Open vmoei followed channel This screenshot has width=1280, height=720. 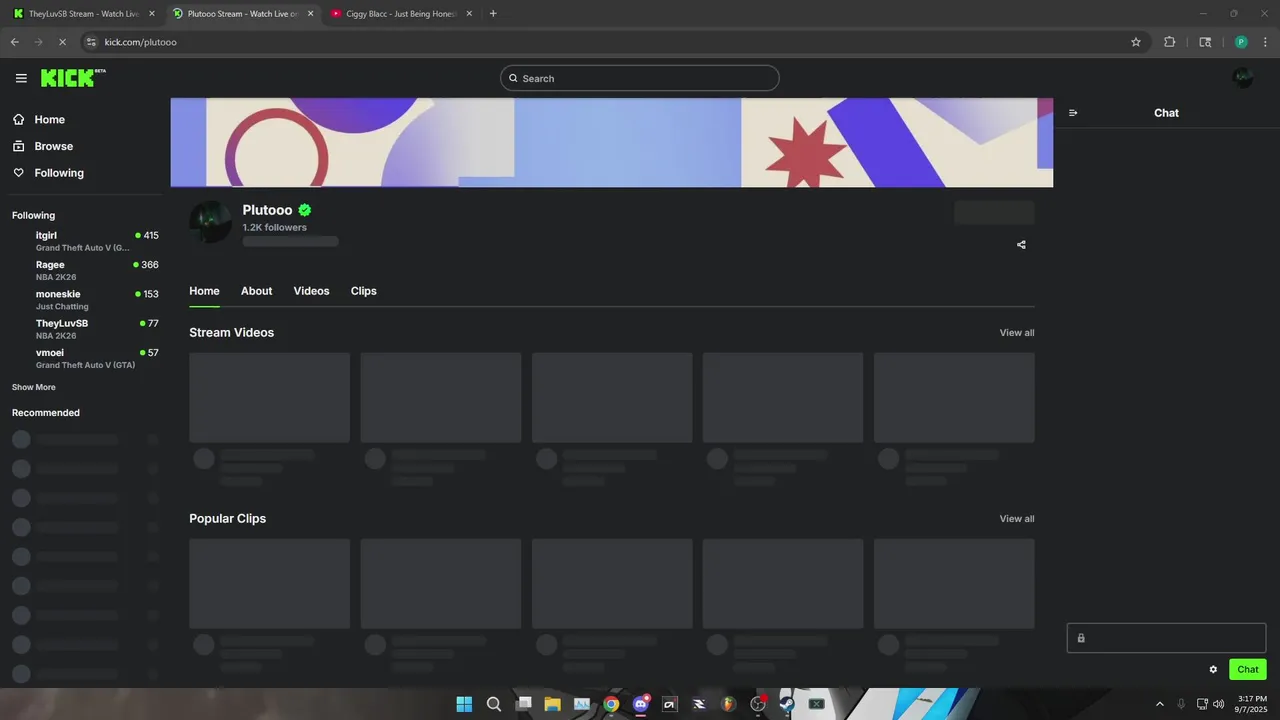(x=85, y=358)
